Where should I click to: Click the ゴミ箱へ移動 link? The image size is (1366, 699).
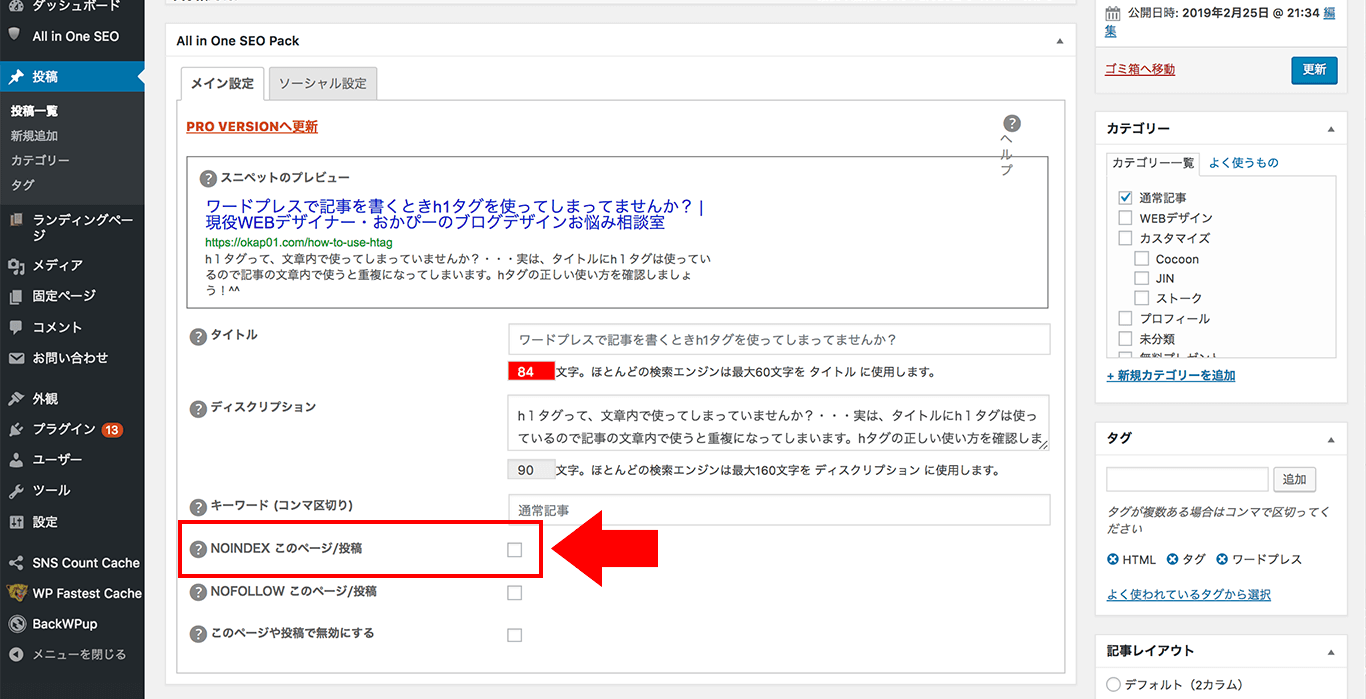point(1140,69)
